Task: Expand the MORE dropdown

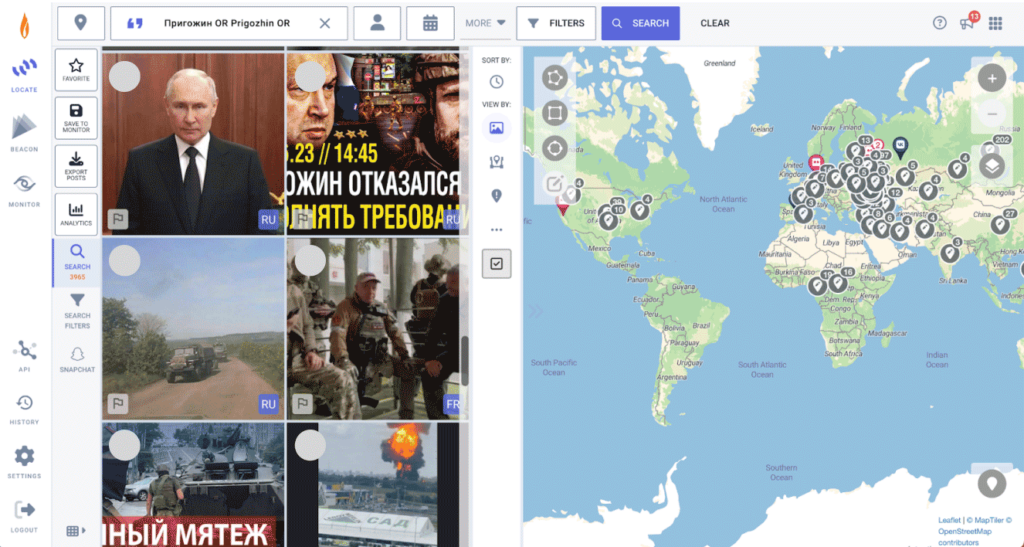Action: [x=486, y=23]
